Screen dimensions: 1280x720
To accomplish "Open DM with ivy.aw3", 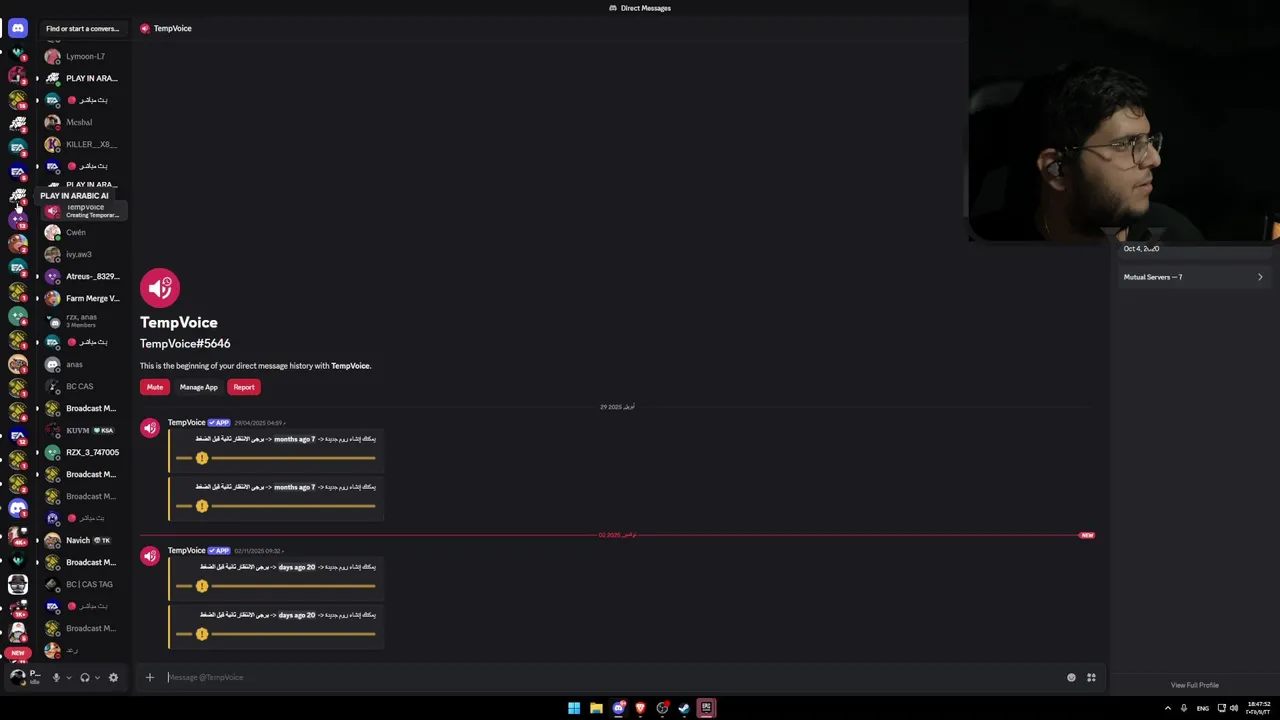I will pyautogui.click(x=84, y=254).
